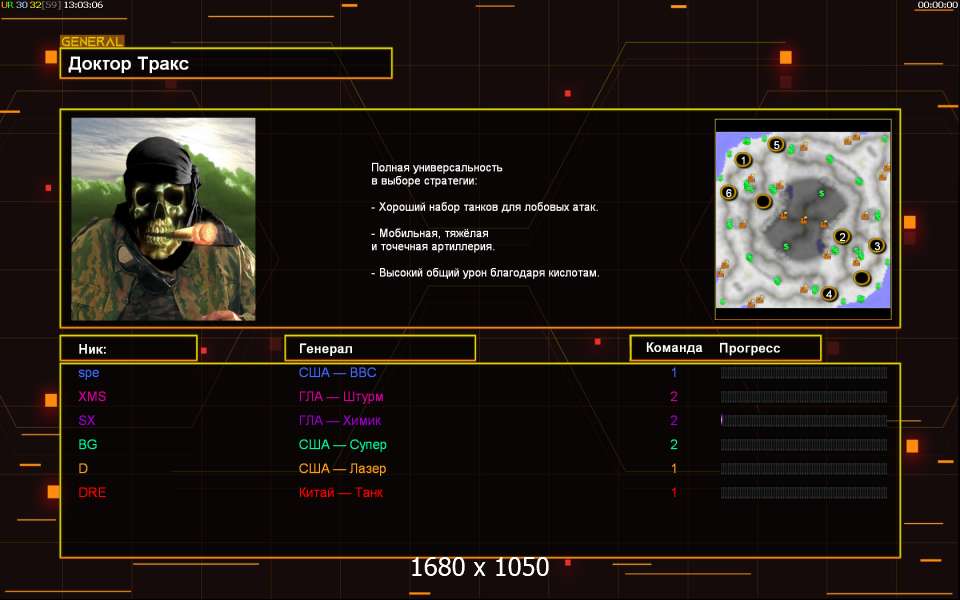
Task: Select player nickname spe
Action: click(x=89, y=373)
